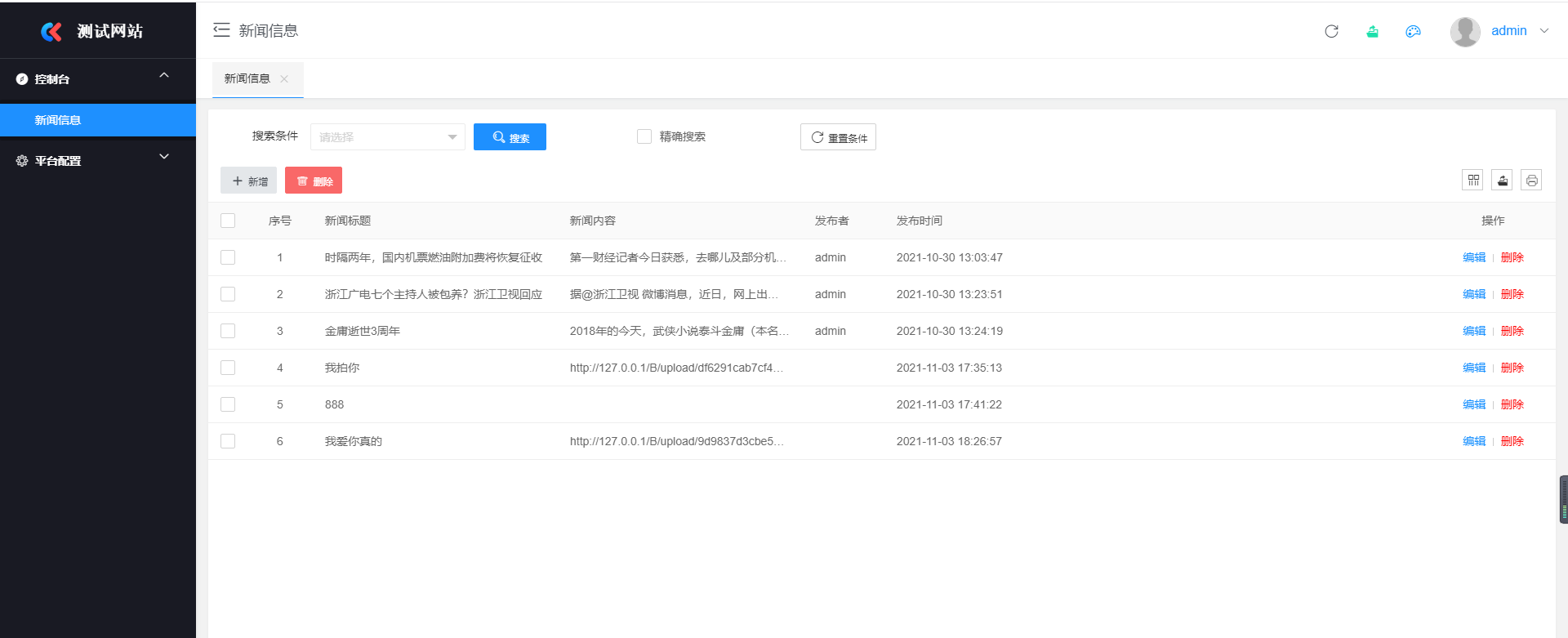Click 编辑 for the 金庸逝世3周年 row
This screenshot has height=638, width=1568.
tap(1474, 331)
